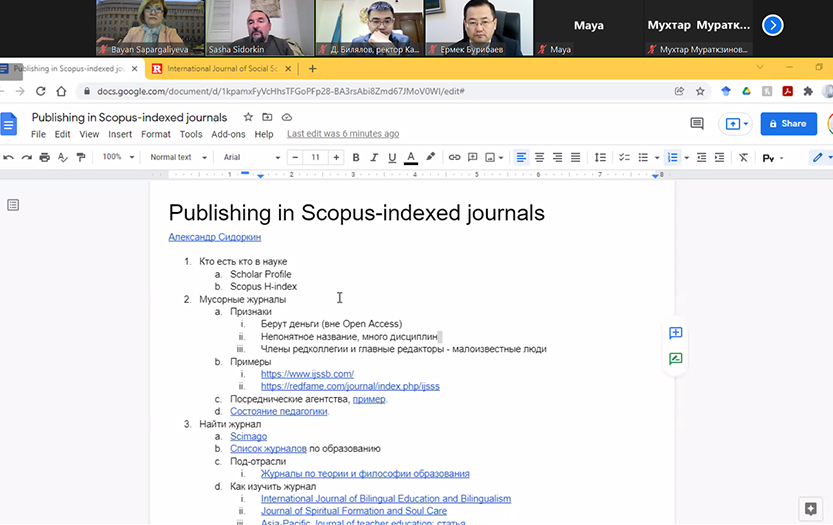Screen dimensions: 833x525
Task: Click the print icon in toolbar
Action: [x=44, y=157]
